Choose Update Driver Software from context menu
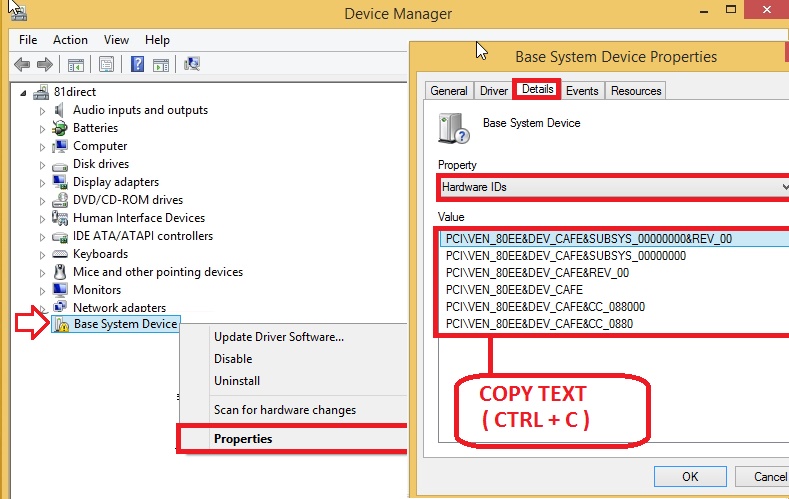 [278, 337]
